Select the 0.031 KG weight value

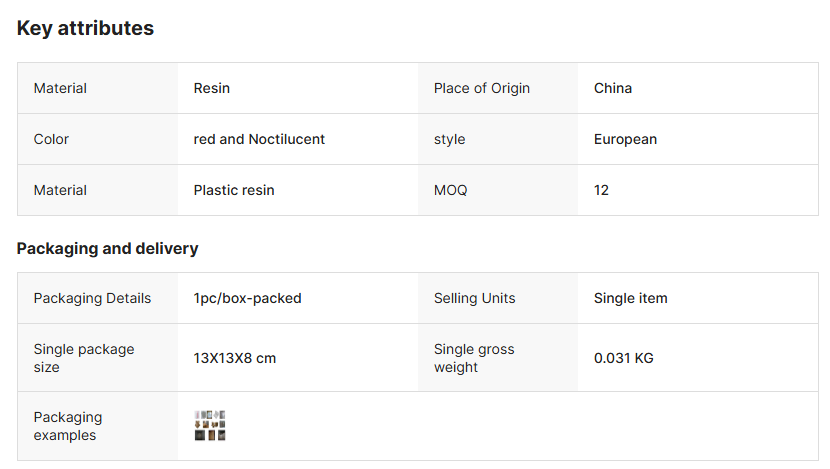tap(624, 358)
